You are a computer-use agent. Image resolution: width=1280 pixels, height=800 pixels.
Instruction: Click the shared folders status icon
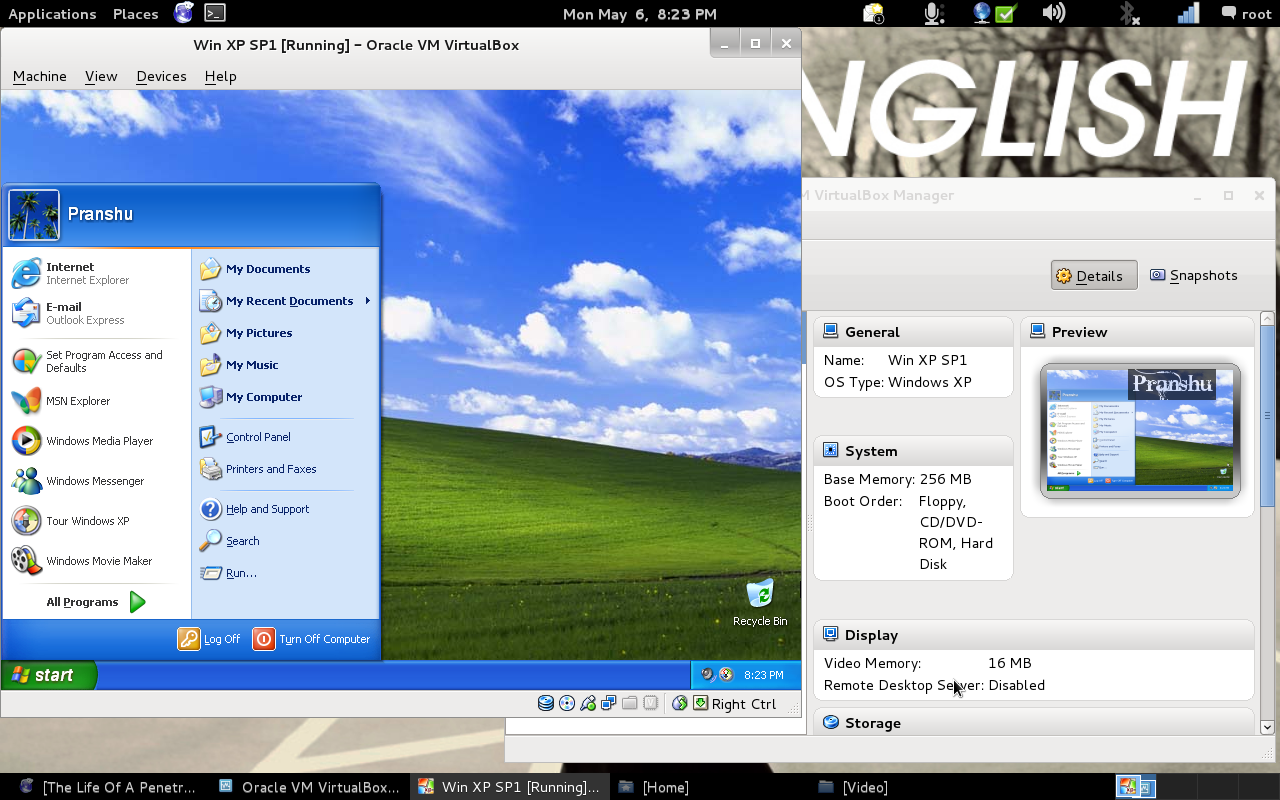pos(629,703)
